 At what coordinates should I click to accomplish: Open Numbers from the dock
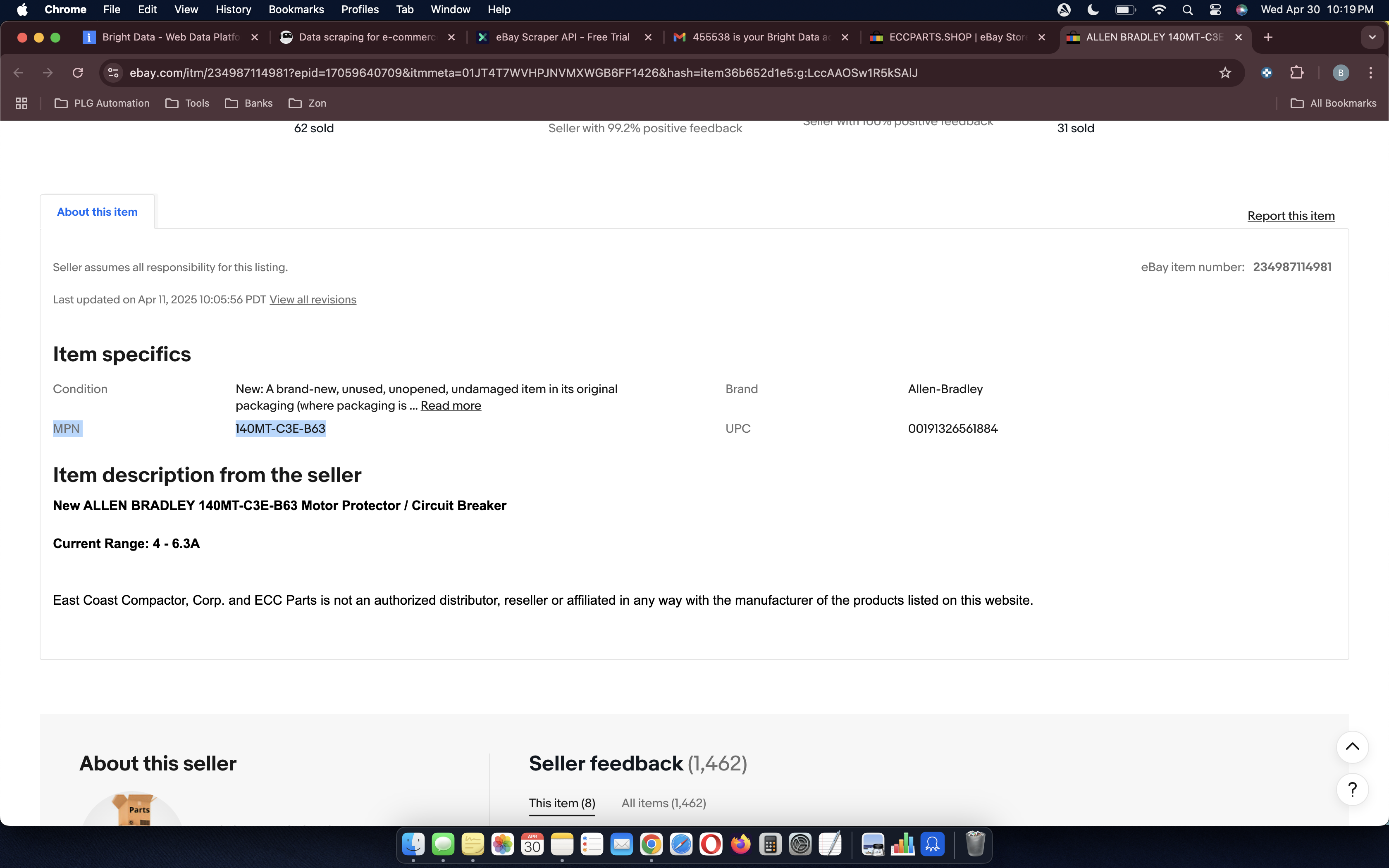(x=903, y=844)
